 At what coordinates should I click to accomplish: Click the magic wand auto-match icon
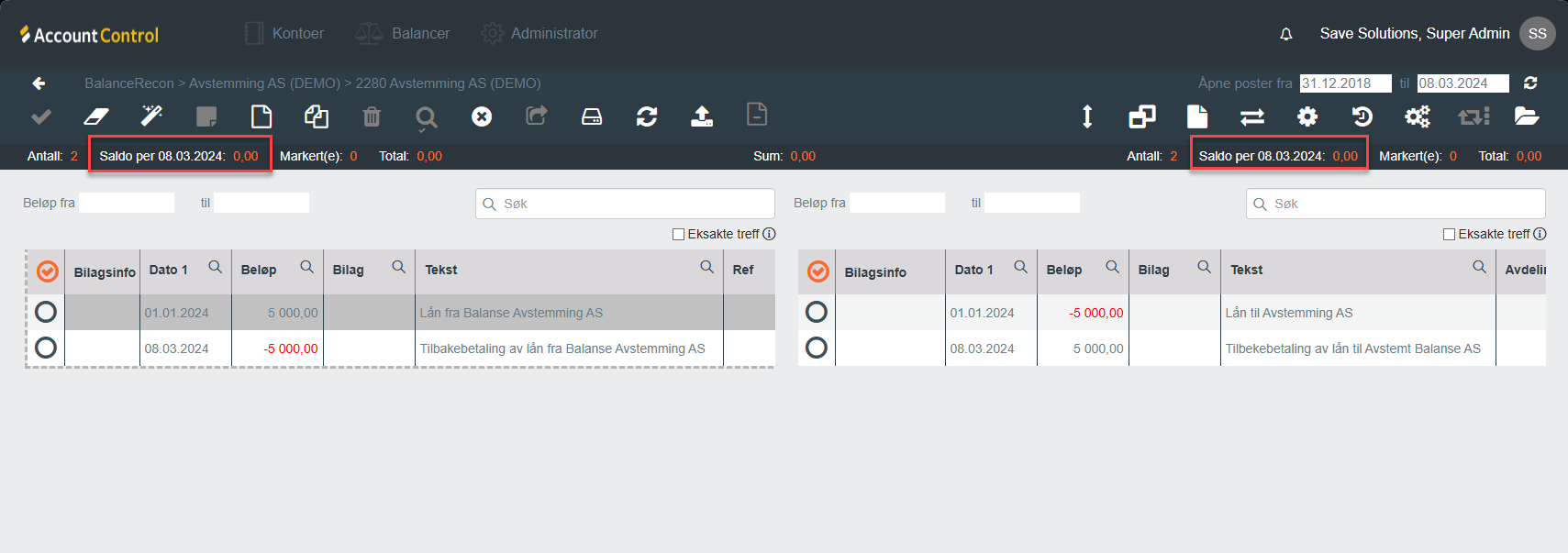(151, 116)
